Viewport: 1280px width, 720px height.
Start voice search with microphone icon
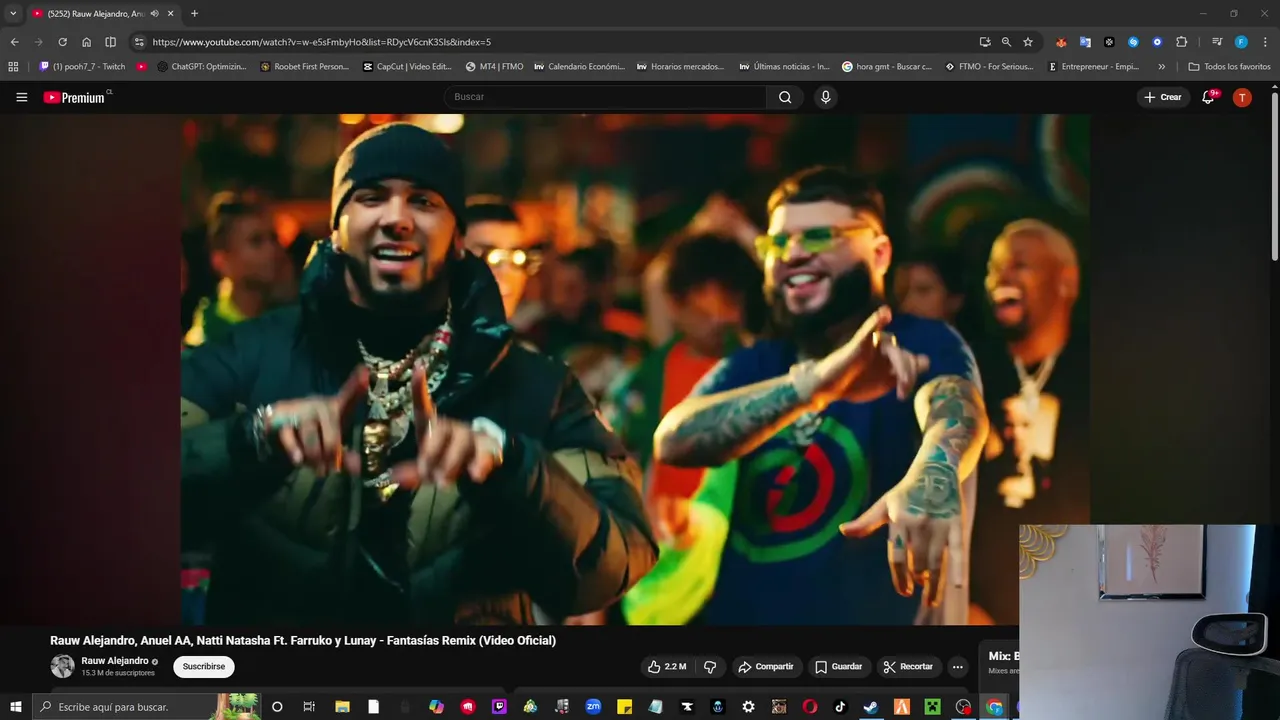pyautogui.click(x=825, y=97)
